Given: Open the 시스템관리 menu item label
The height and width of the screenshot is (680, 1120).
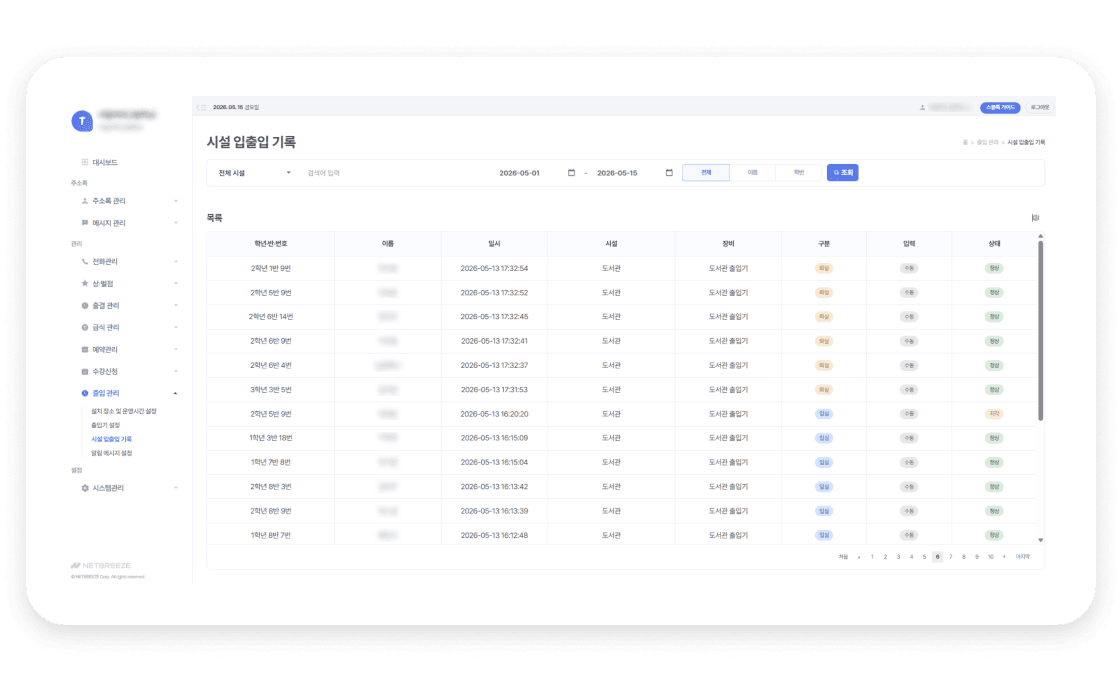Looking at the screenshot, I should 108,488.
